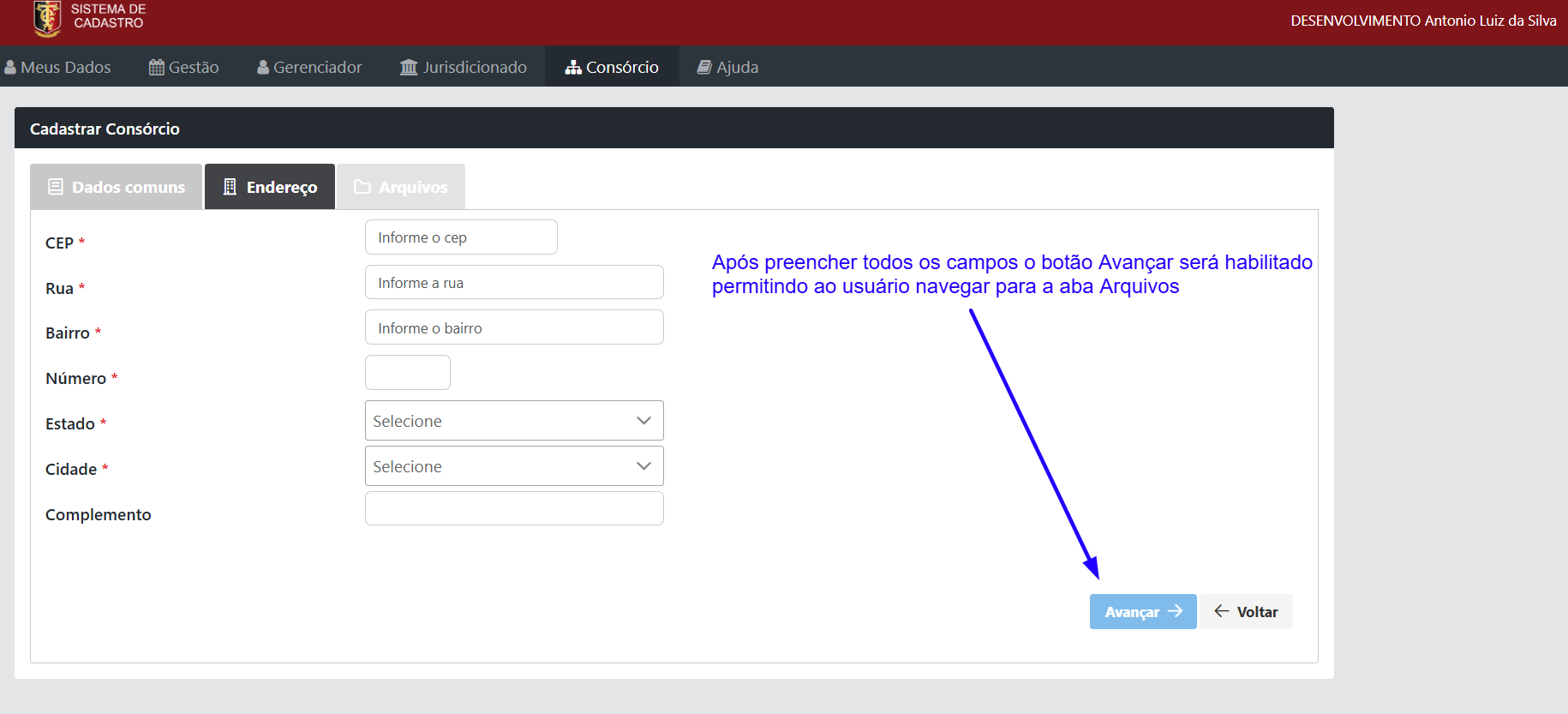Click the Consórcio sitemap icon

(573, 67)
